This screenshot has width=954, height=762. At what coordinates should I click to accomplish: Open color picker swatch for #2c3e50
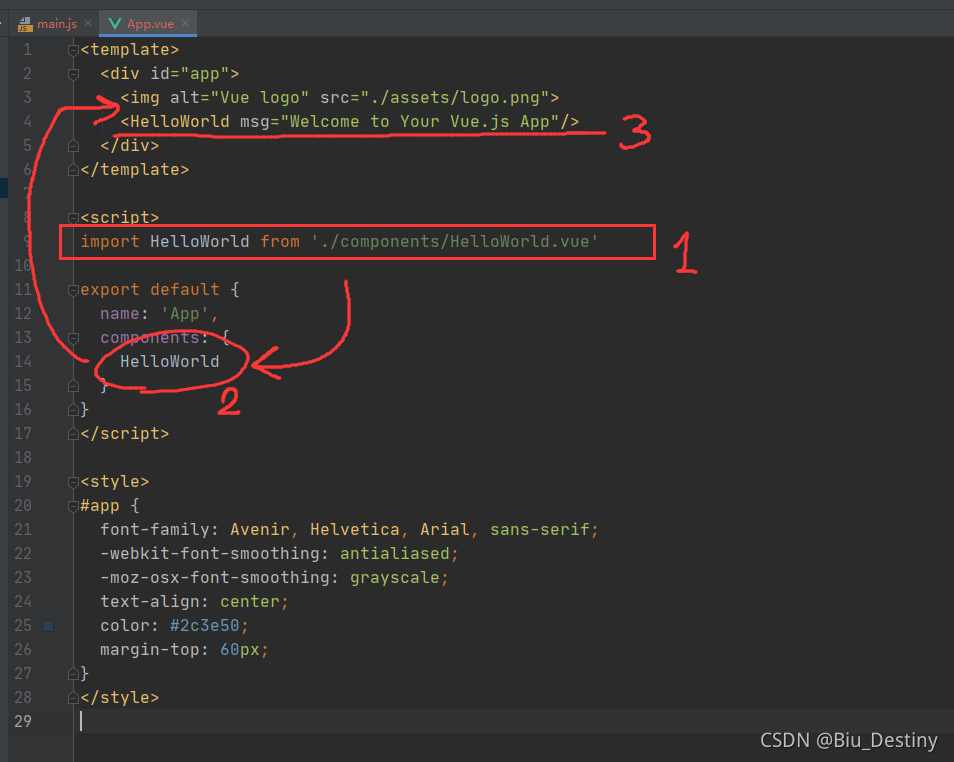(49, 626)
